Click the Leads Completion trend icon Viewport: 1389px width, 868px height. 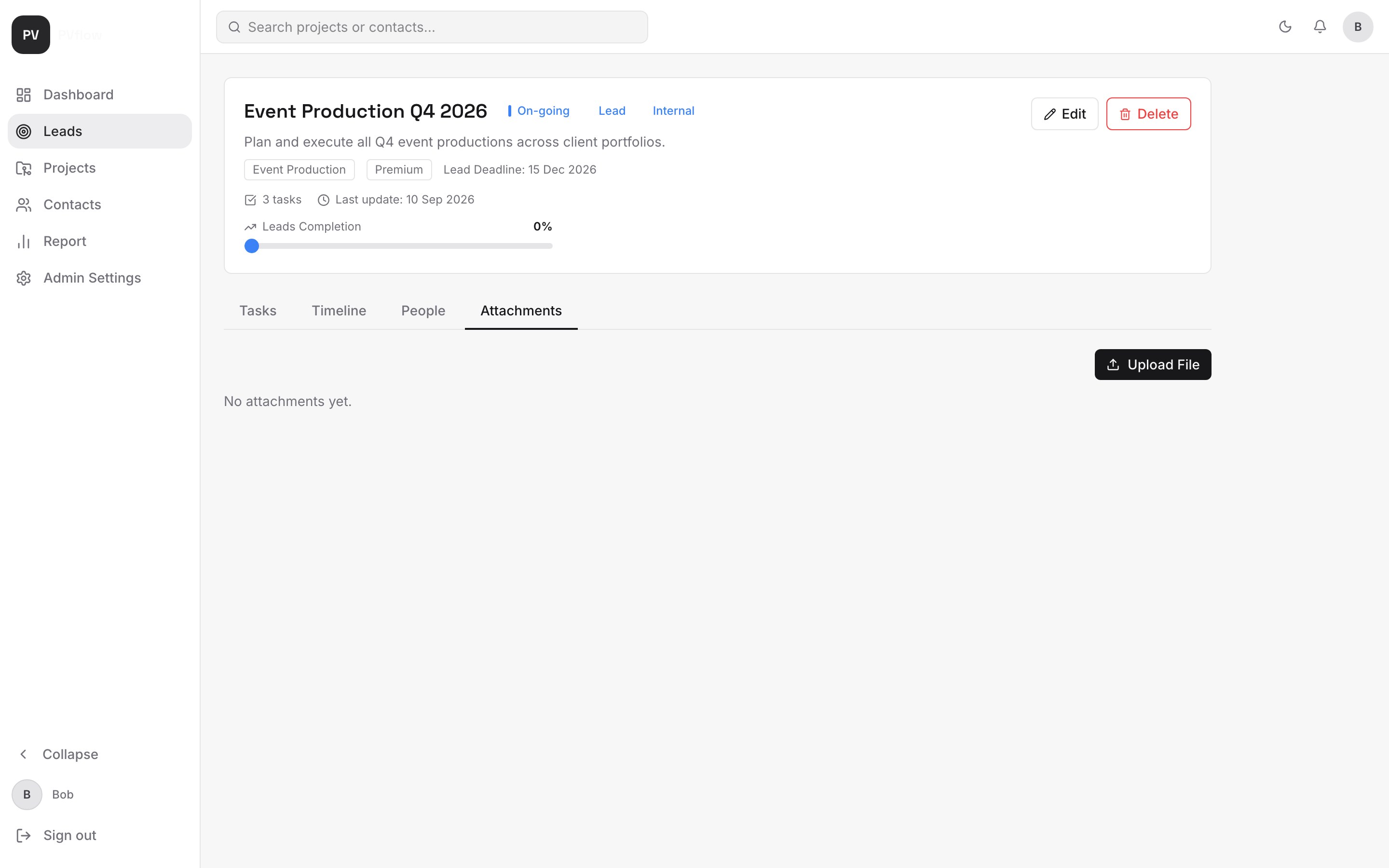(x=250, y=227)
